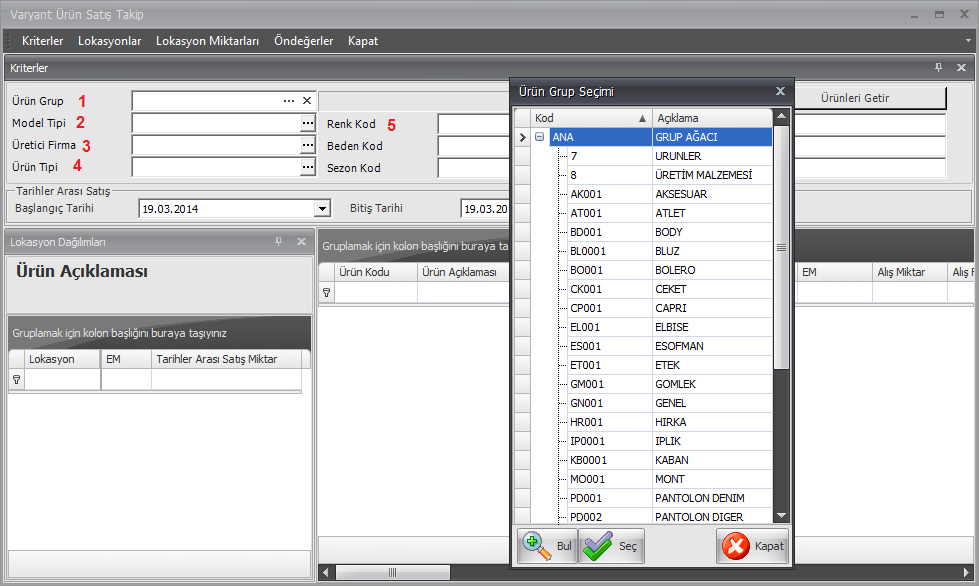Open the Lokasyonlar menu
979x586 pixels.
click(x=109, y=41)
